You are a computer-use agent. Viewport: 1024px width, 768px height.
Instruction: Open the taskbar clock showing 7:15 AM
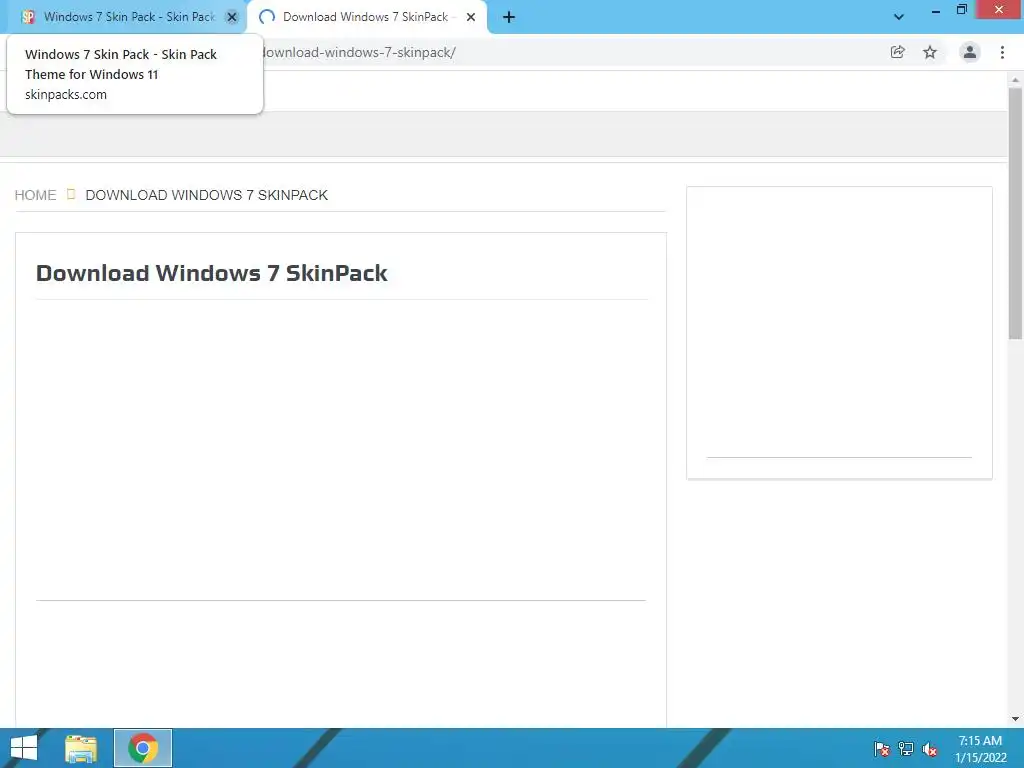click(x=980, y=749)
